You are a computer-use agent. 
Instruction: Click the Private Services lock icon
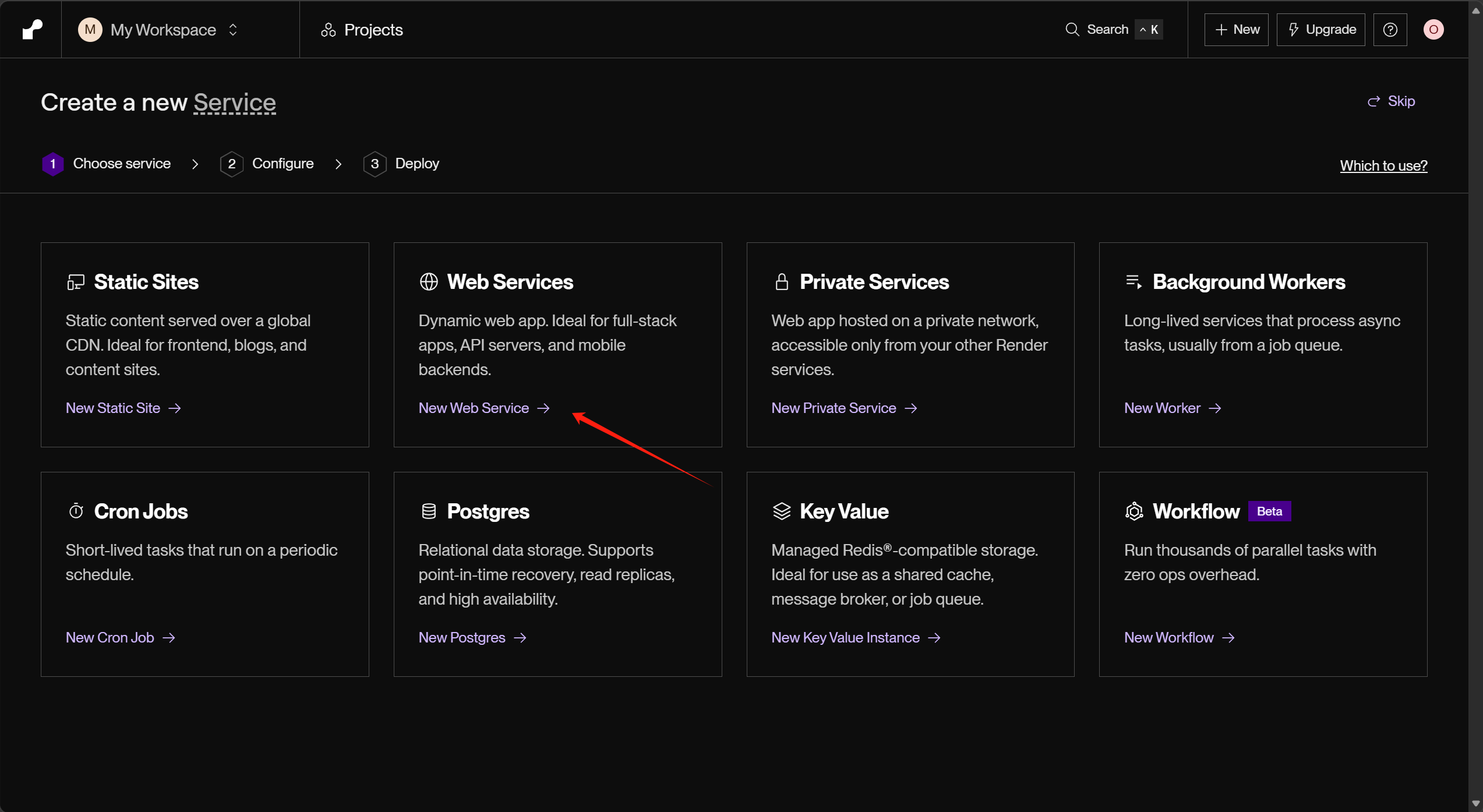[782, 282]
